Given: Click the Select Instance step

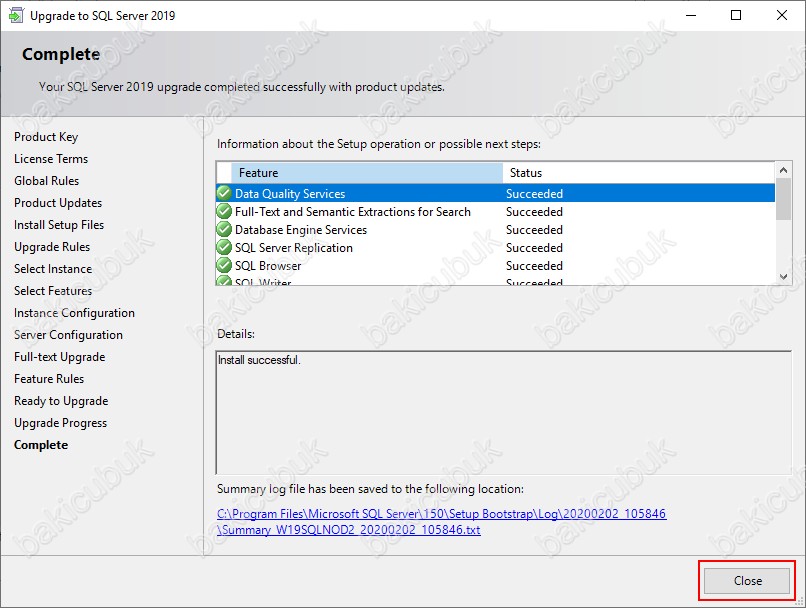Looking at the screenshot, I should pos(53,269).
